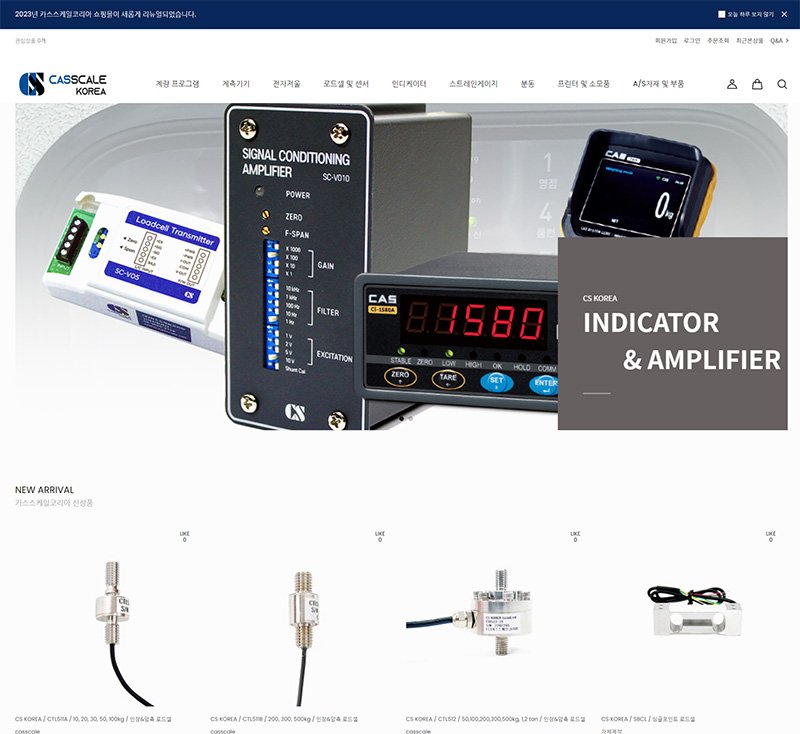Open the A/S자재 및 부품 menu

[x=658, y=84]
